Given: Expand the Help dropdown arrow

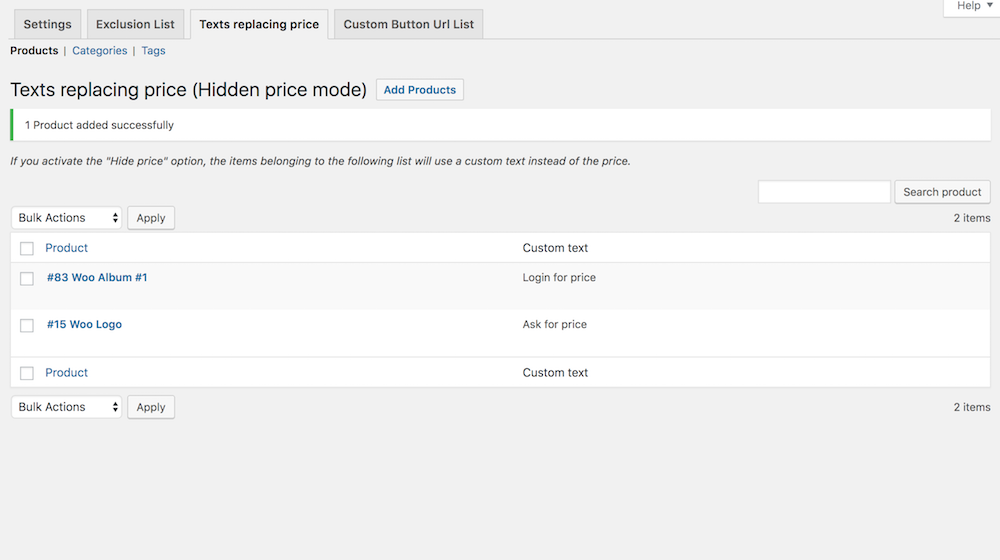Looking at the screenshot, I should click(989, 5).
